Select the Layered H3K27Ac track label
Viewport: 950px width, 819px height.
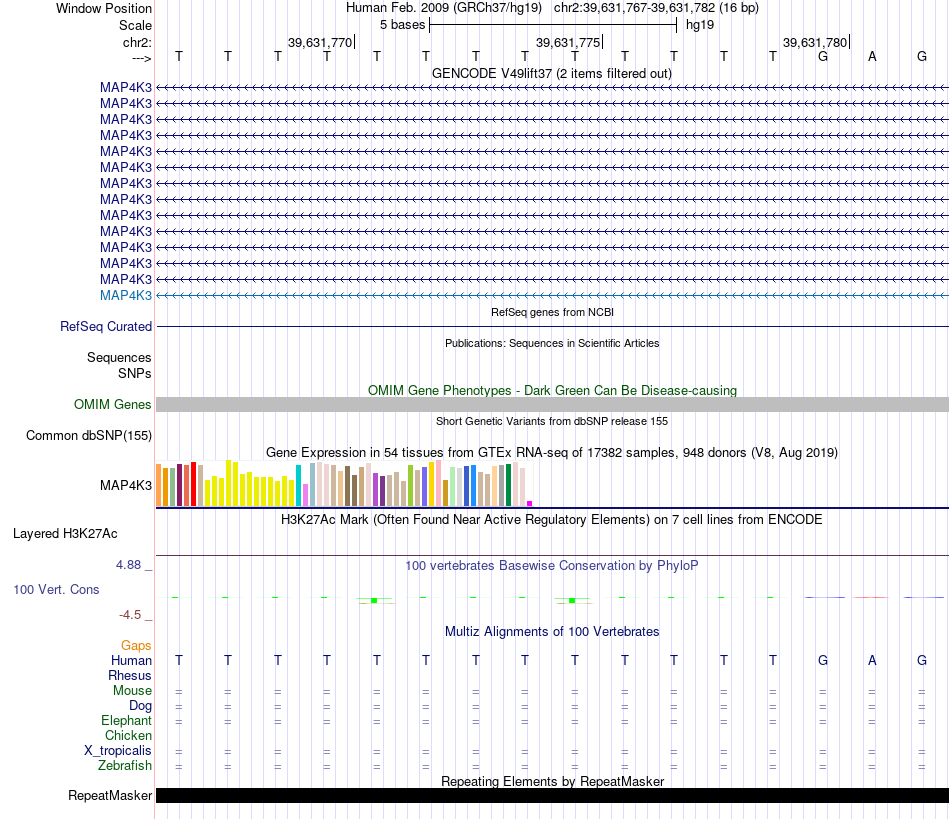point(65,534)
